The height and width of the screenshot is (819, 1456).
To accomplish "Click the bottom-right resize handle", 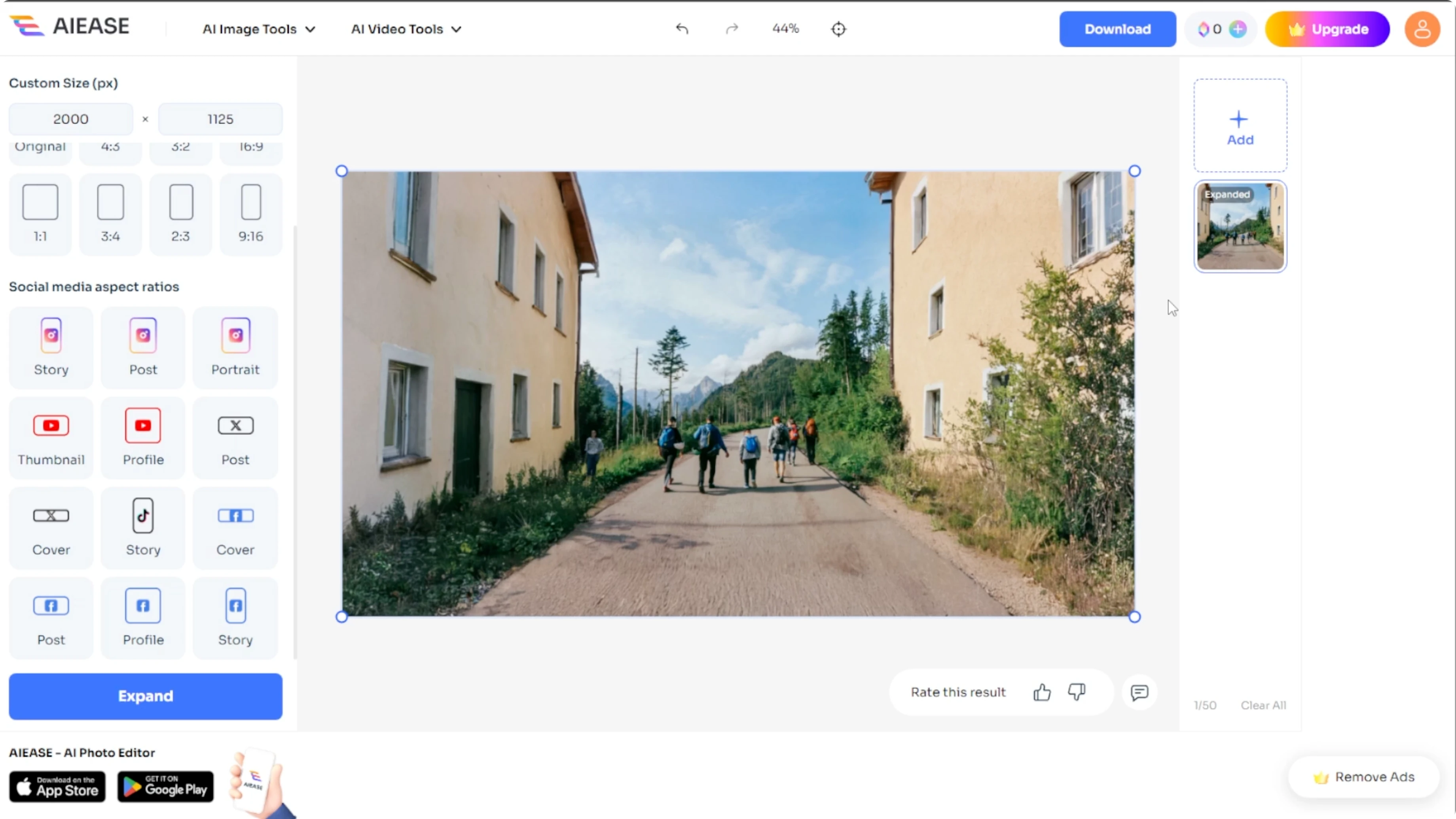I will coord(1134,617).
